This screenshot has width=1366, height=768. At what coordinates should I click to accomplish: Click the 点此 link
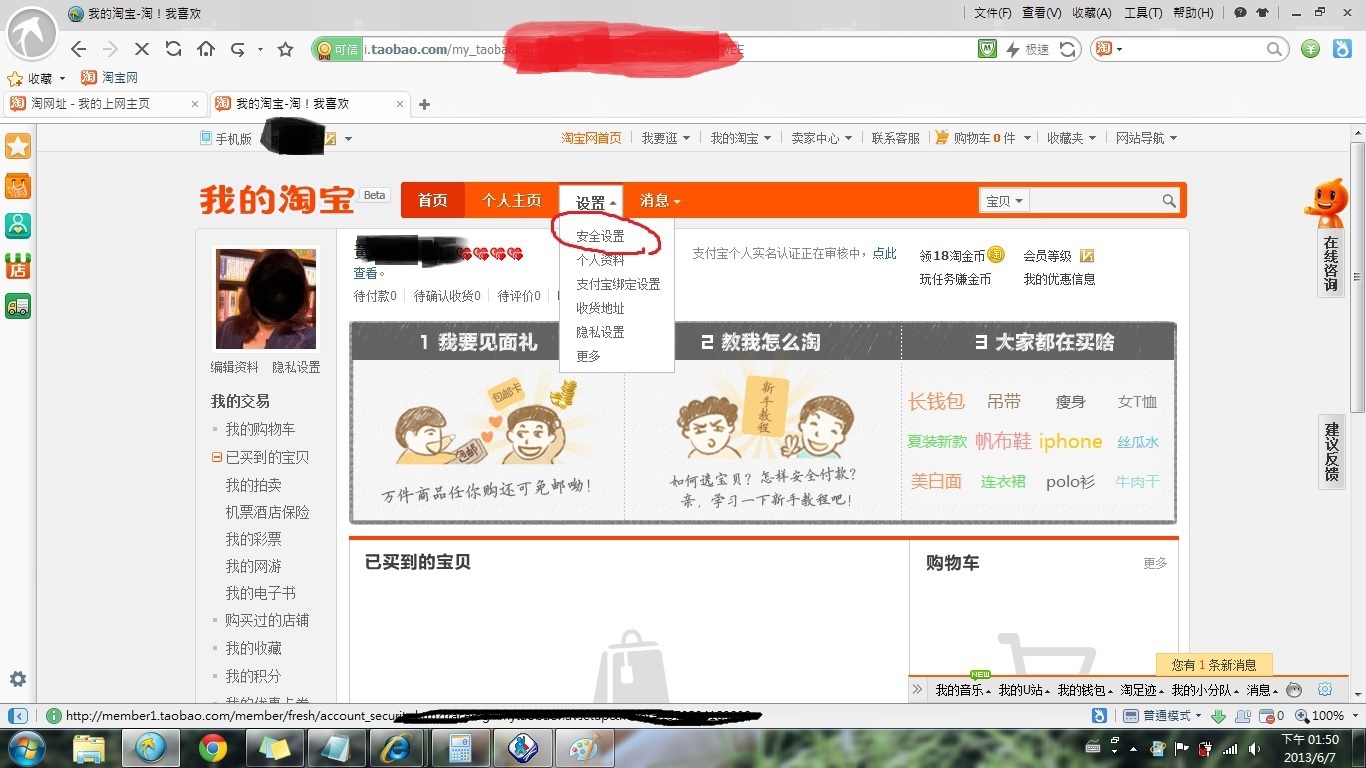[885, 254]
